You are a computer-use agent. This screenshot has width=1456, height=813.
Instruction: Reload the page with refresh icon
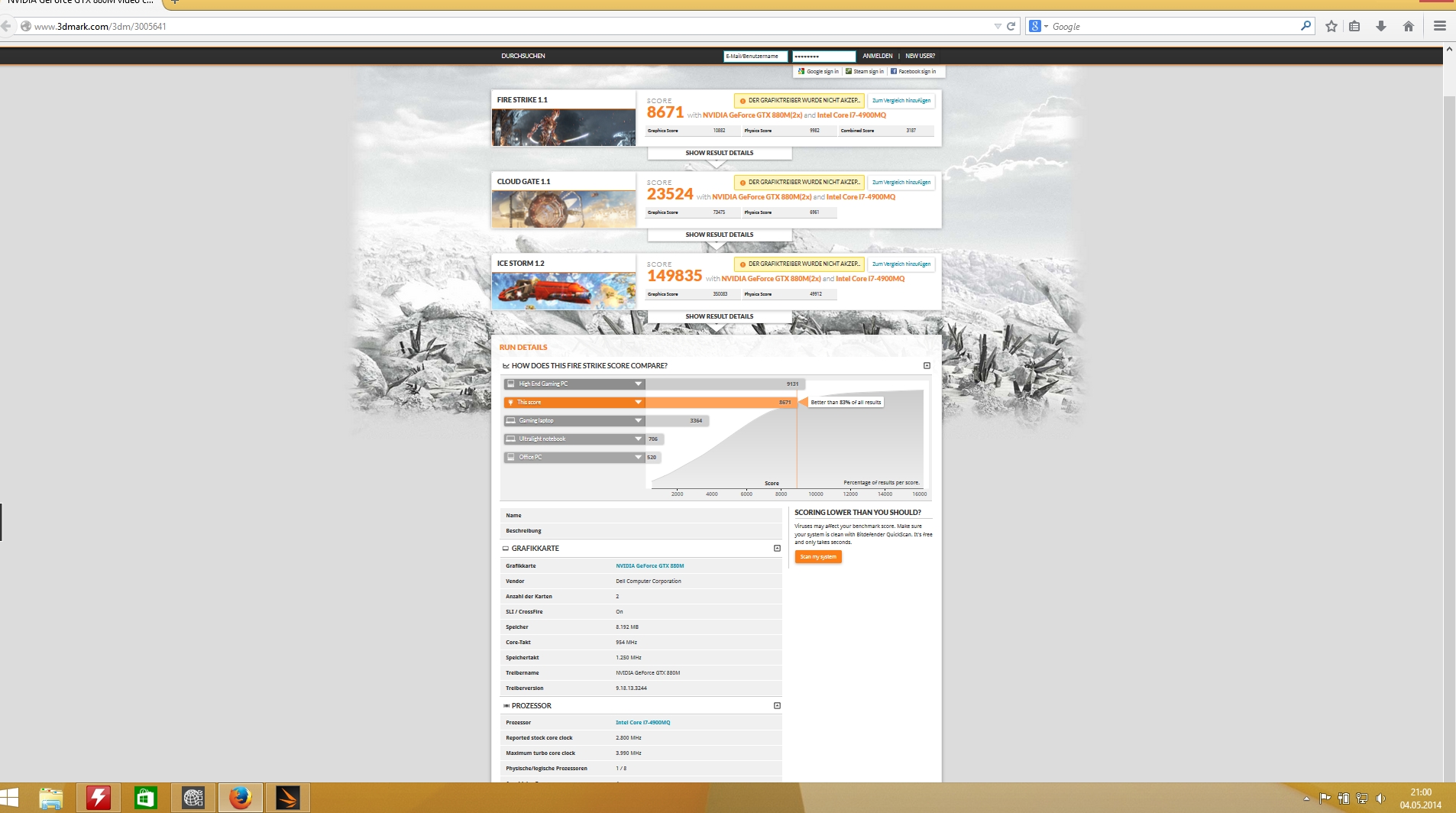[1011, 26]
